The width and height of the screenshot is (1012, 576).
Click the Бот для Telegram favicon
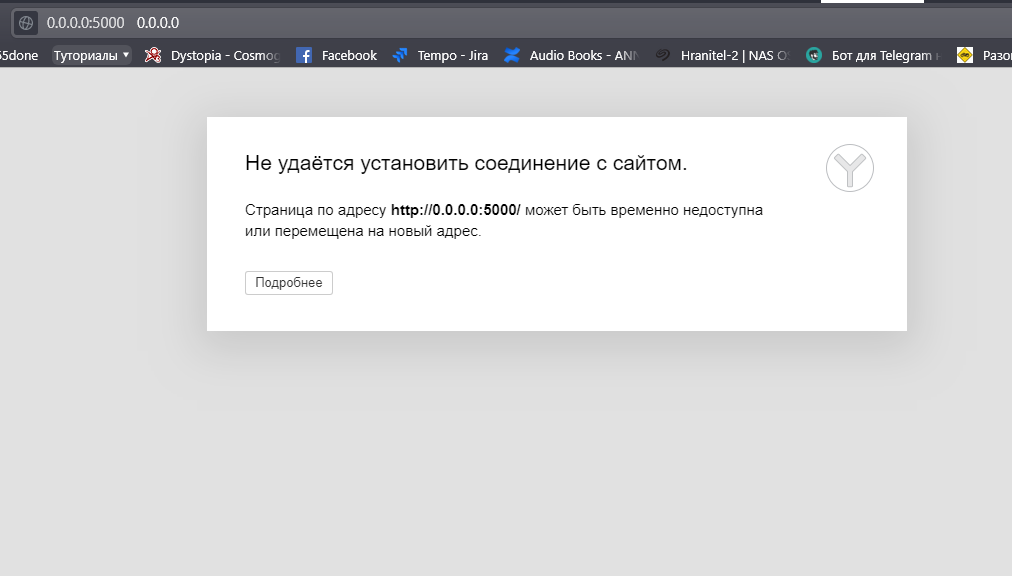(814, 56)
